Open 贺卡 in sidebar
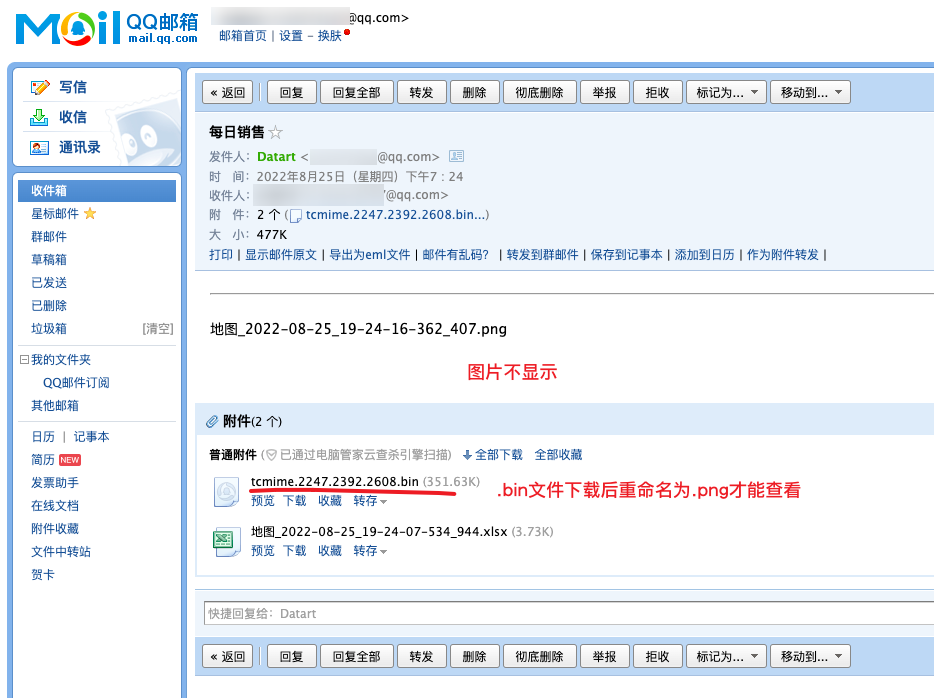The height and width of the screenshot is (698, 934). (42, 575)
